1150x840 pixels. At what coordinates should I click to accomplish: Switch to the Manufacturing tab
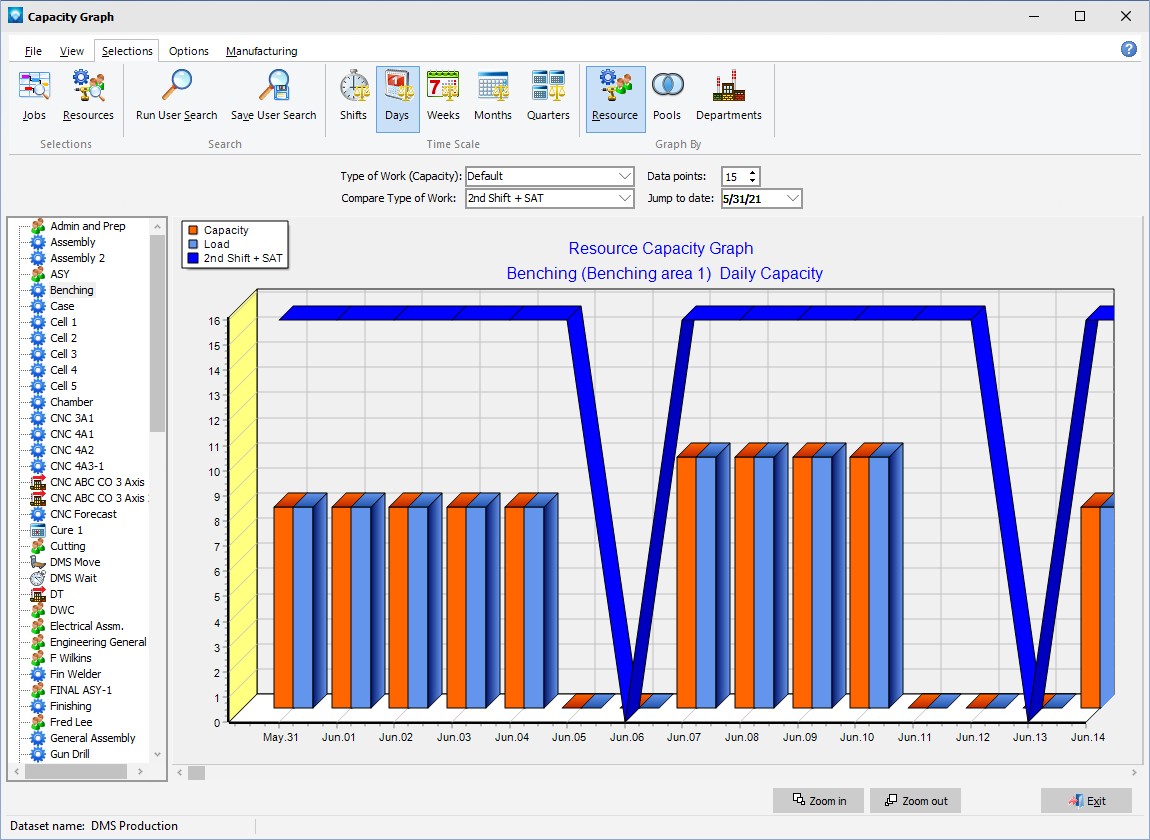pyautogui.click(x=261, y=51)
